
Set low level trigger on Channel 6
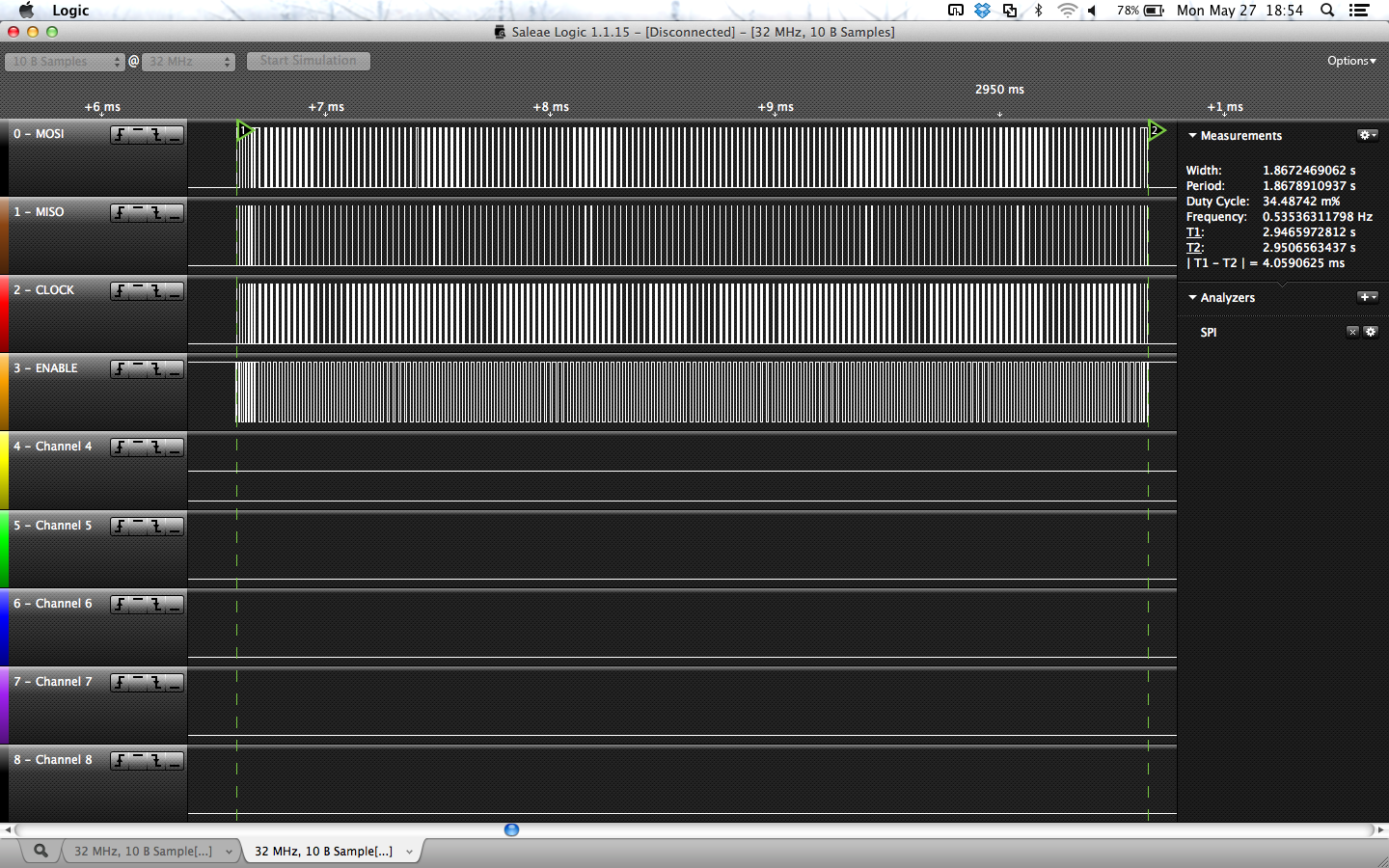175,605
